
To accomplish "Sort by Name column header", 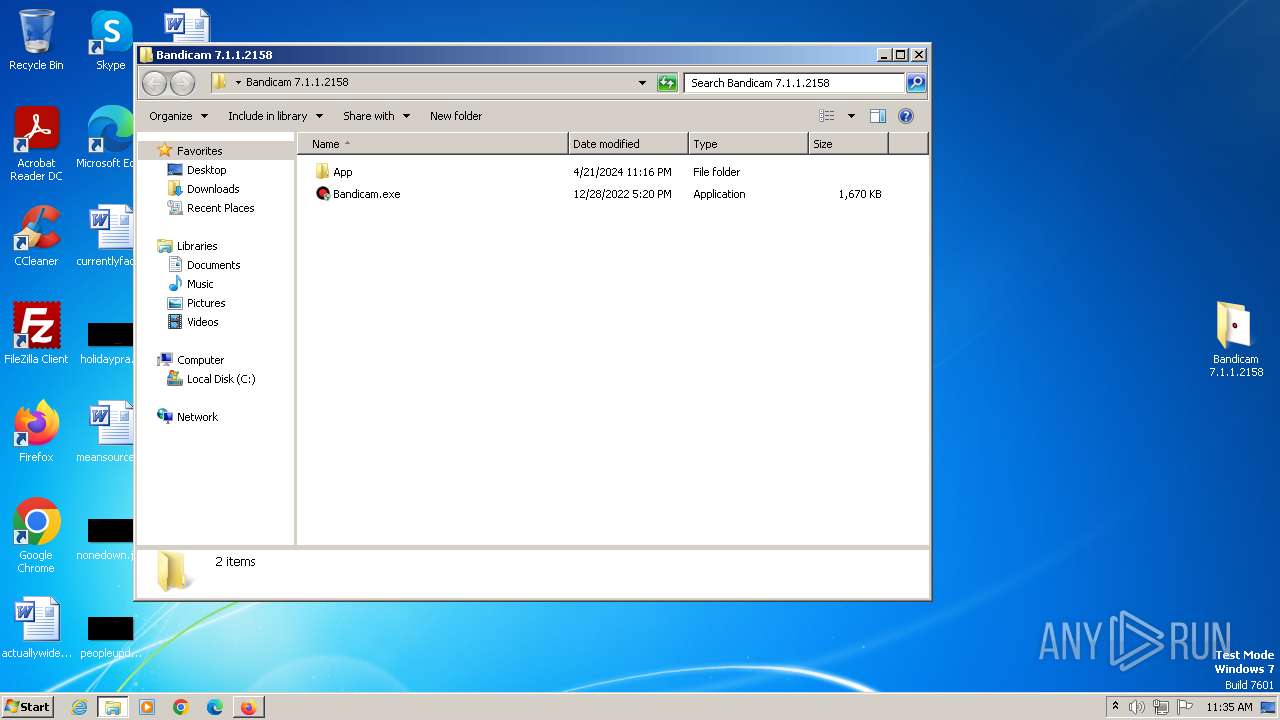I will 432,144.
